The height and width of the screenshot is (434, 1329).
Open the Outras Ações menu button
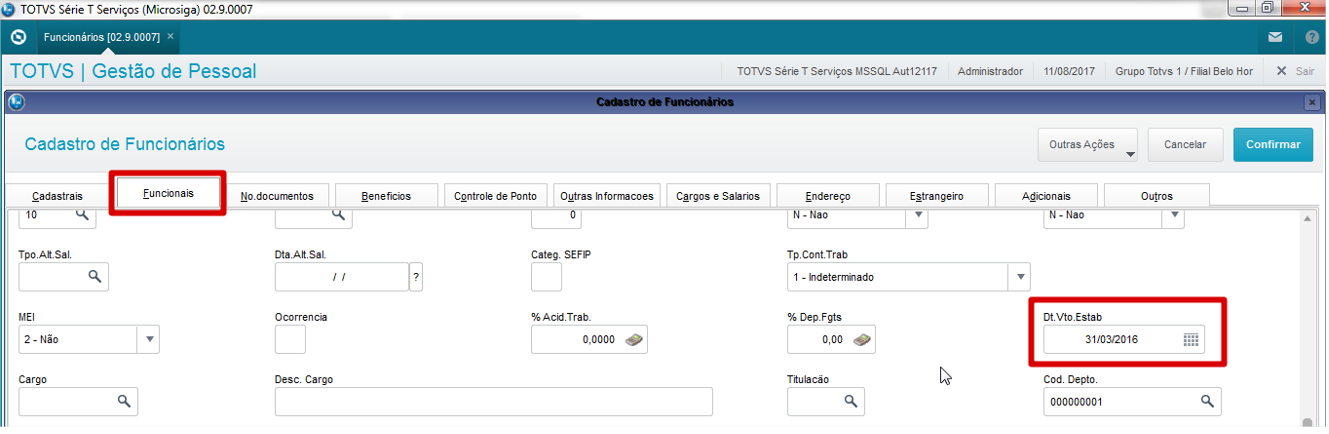tap(1089, 144)
